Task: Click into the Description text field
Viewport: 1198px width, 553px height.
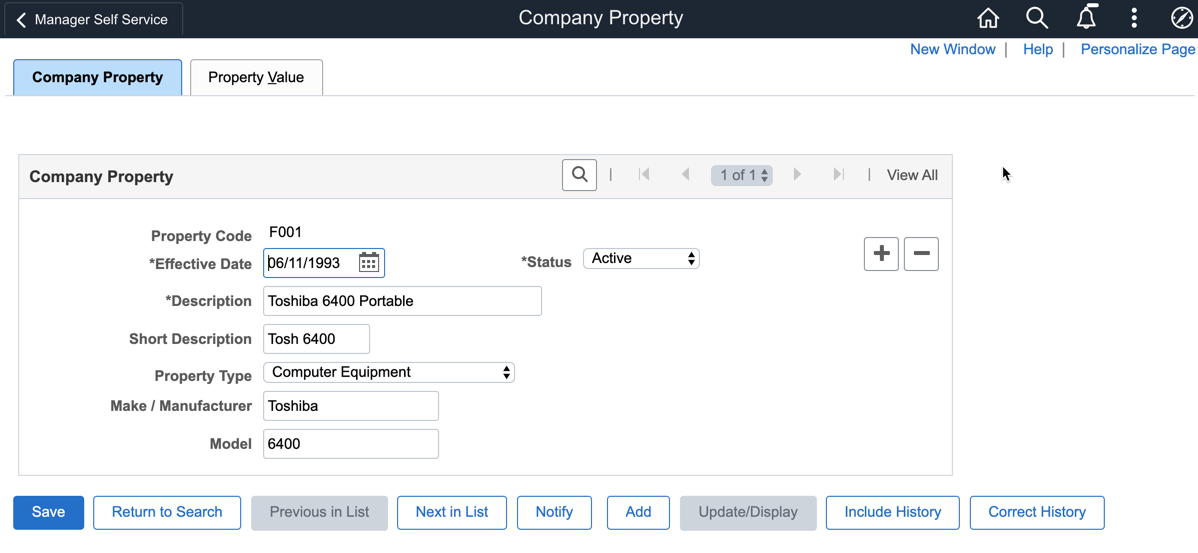Action: click(402, 301)
